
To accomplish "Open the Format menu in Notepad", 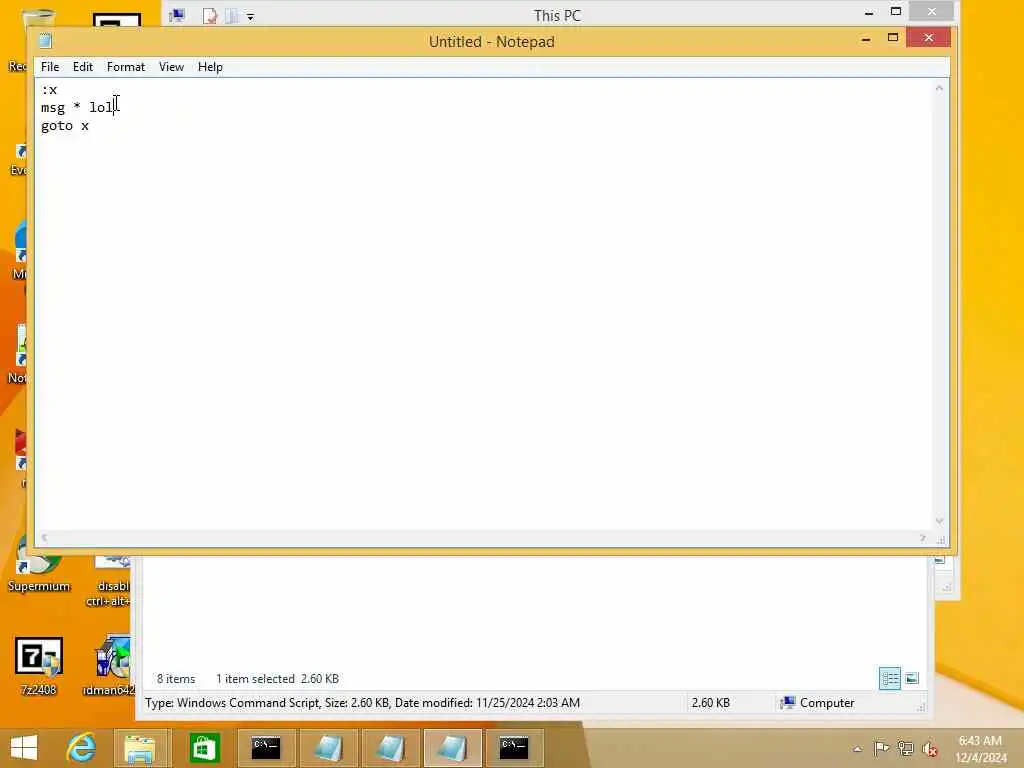I will coord(126,67).
